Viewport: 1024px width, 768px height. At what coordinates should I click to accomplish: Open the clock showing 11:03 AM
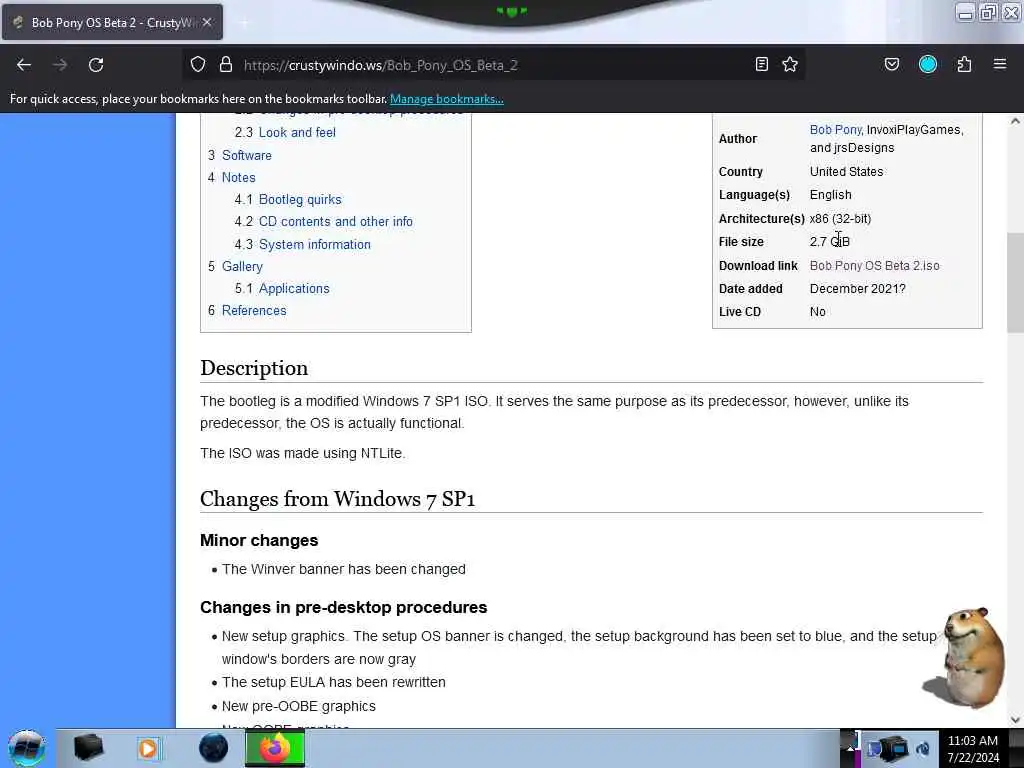pos(973,749)
